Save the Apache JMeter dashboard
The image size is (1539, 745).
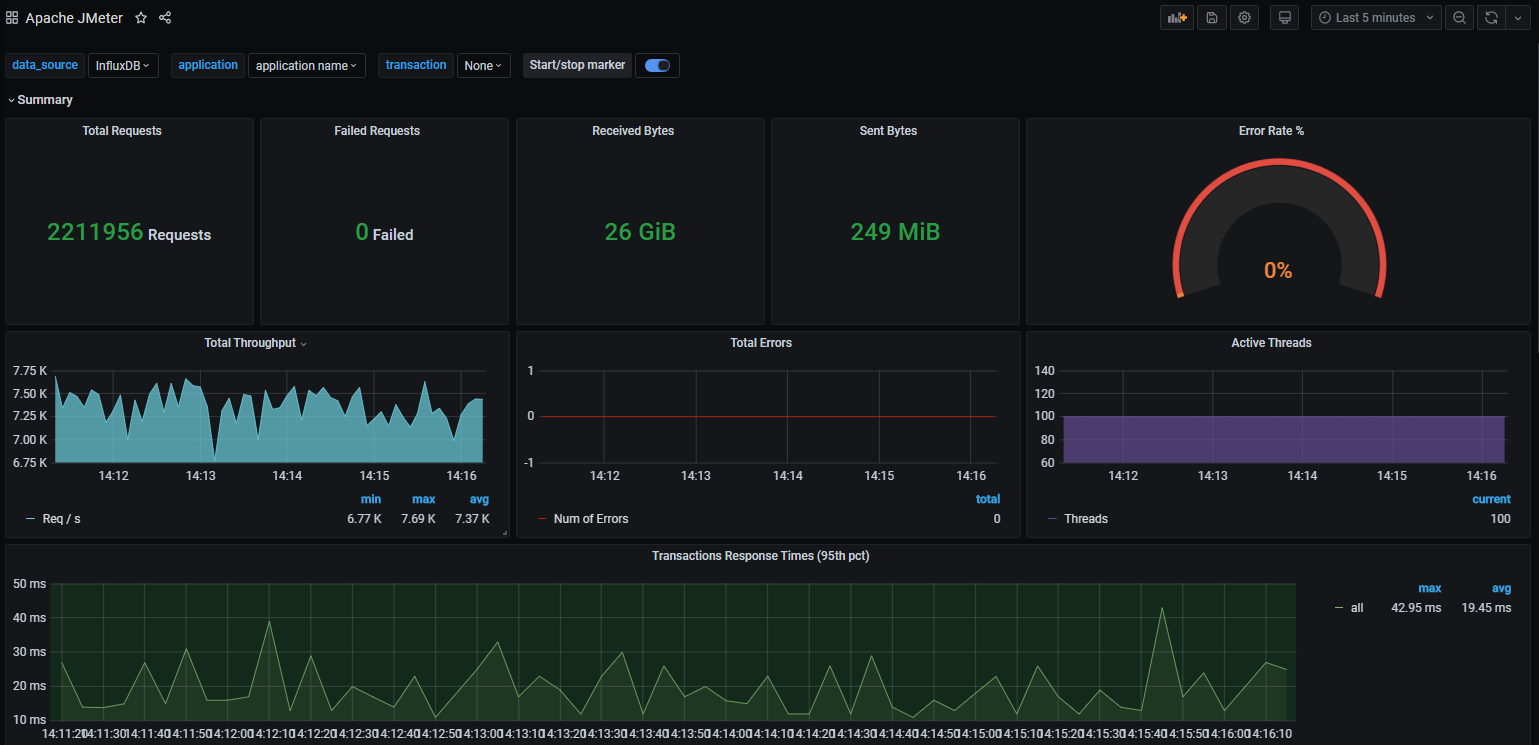(1210, 17)
